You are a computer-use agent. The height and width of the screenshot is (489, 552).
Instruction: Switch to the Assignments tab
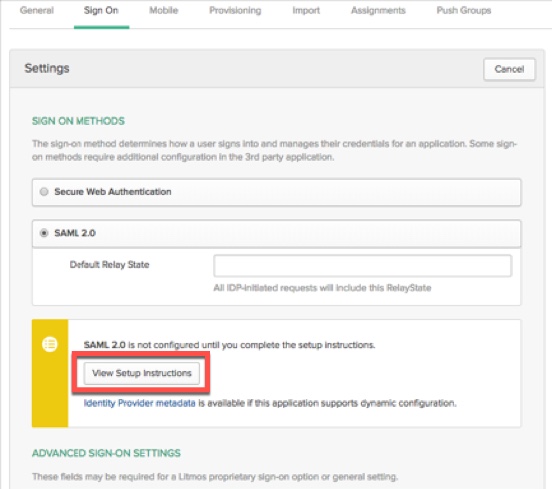378,11
